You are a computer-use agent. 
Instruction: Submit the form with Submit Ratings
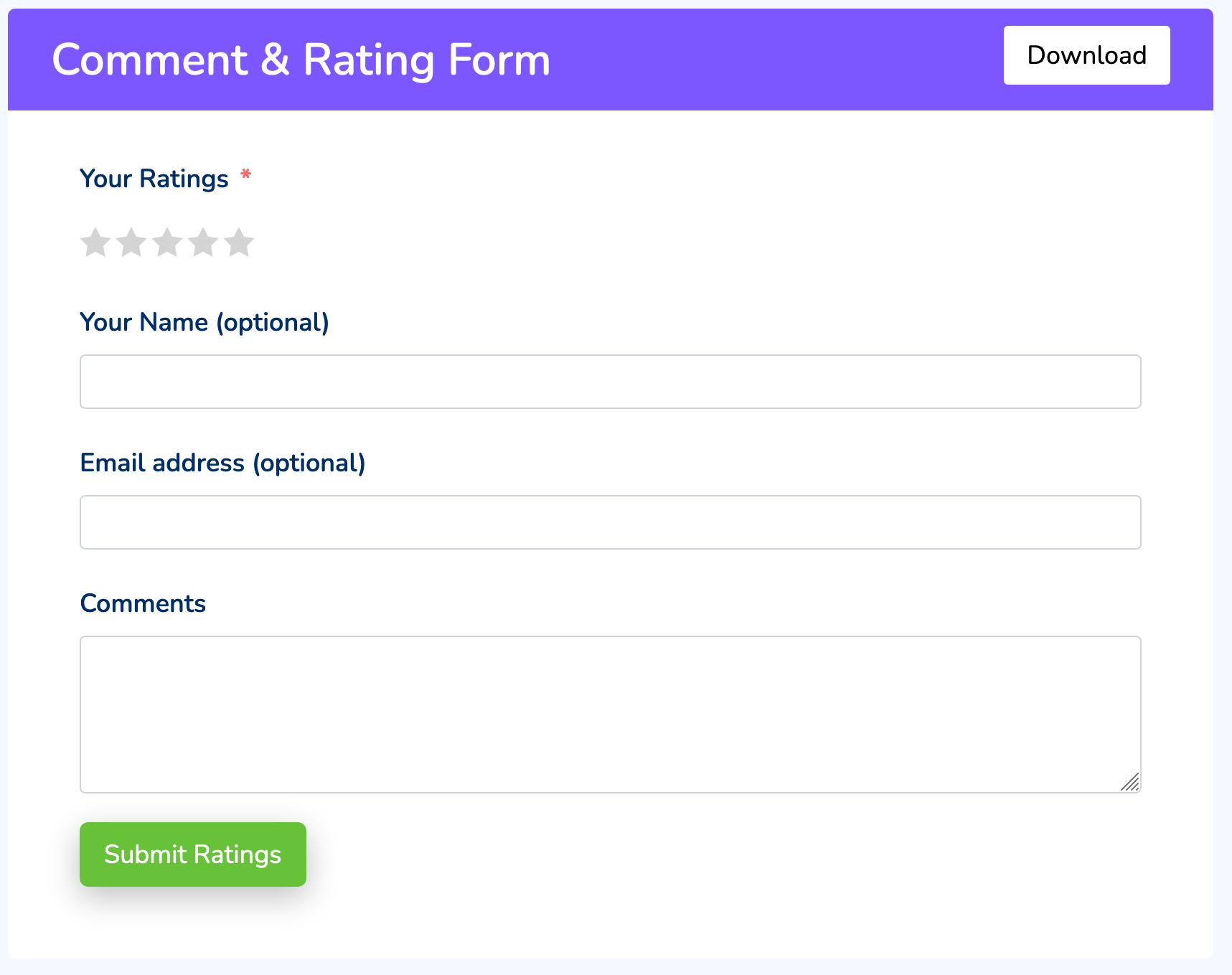point(192,854)
